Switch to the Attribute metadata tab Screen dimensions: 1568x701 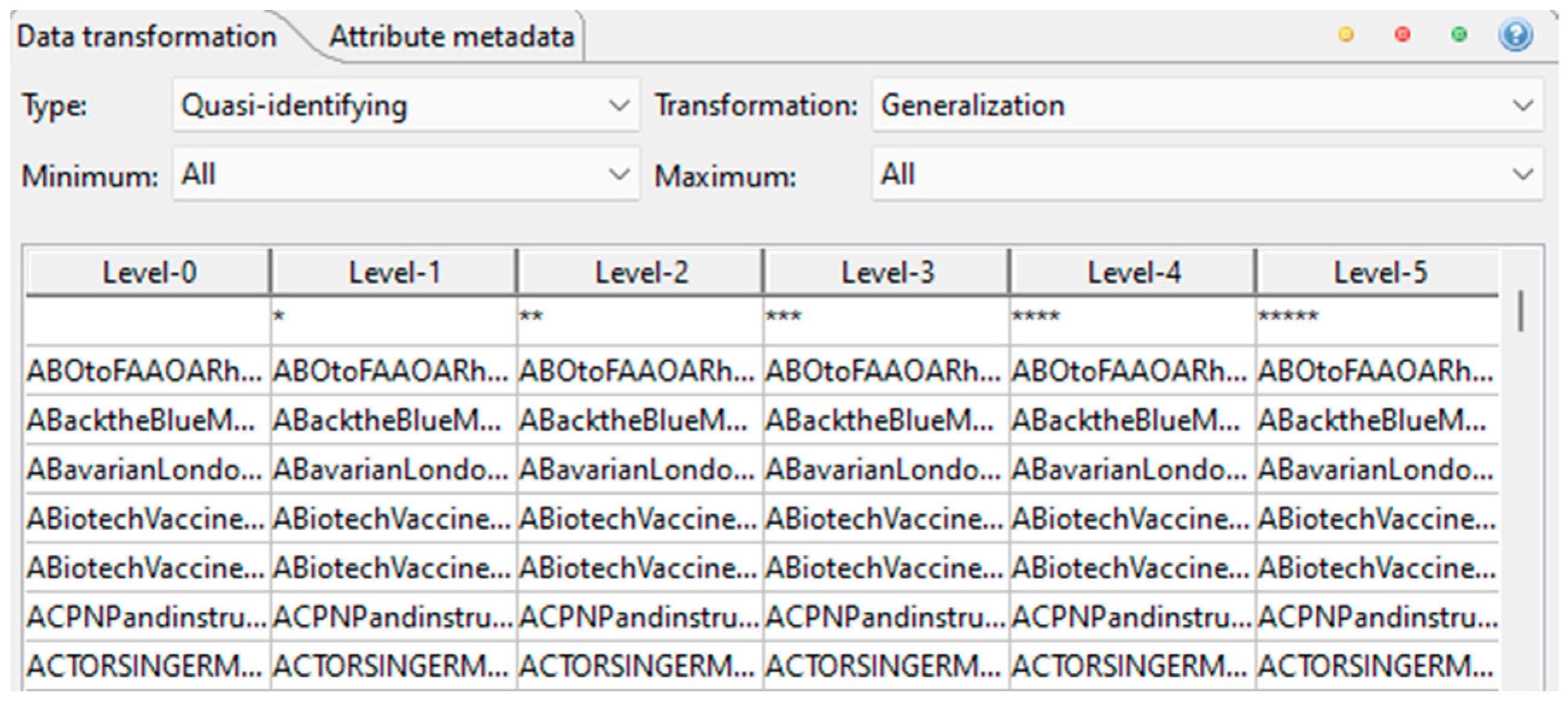[451, 37]
